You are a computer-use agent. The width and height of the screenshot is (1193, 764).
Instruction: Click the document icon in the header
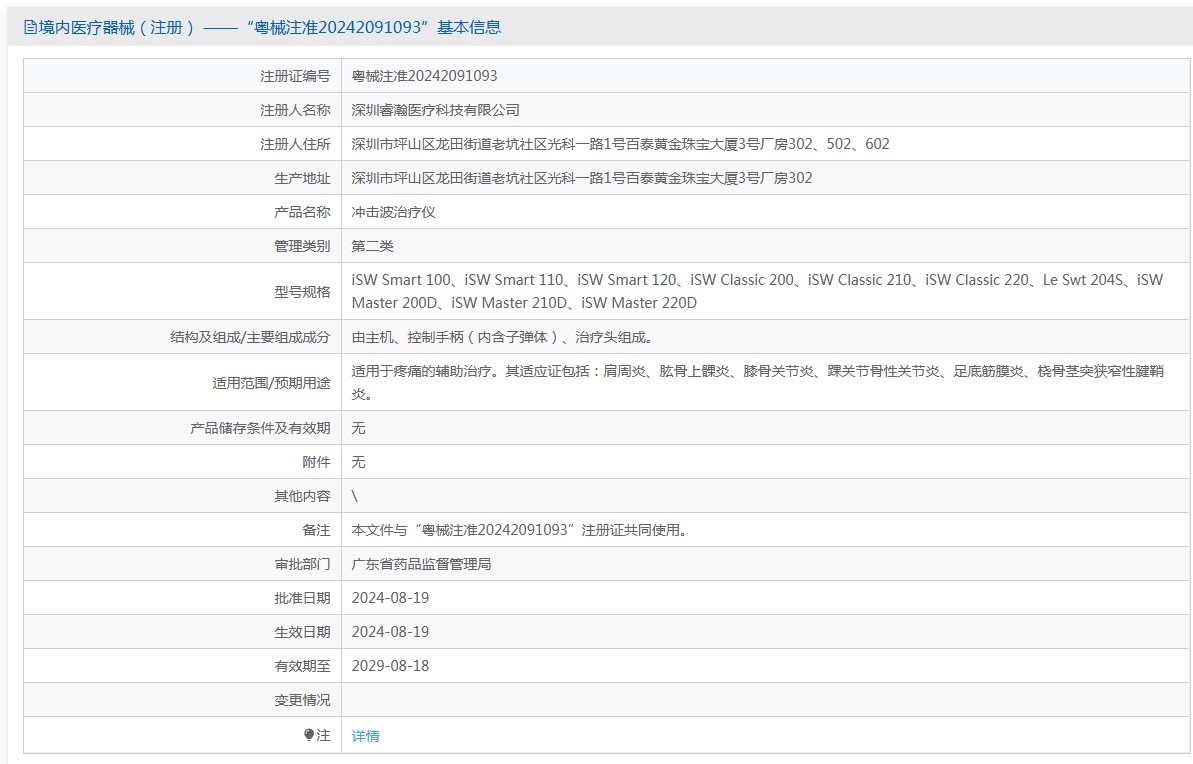(x=30, y=28)
